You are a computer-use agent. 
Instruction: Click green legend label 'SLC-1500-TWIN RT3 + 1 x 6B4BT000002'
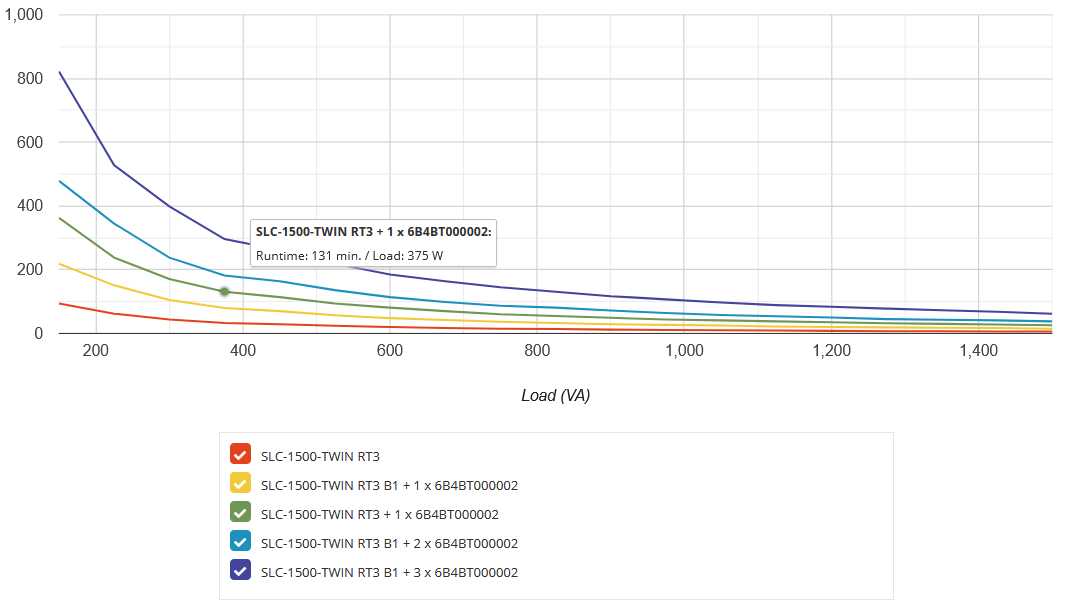pyautogui.click(x=379, y=514)
